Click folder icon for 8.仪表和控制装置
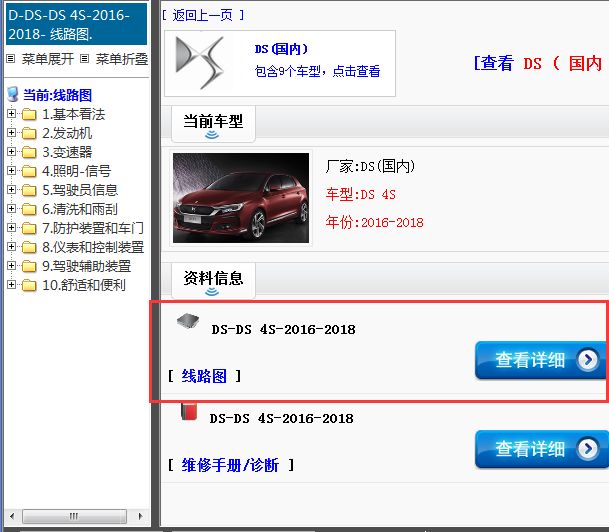This screenshot has width=609, height=532. click(29, 247)
